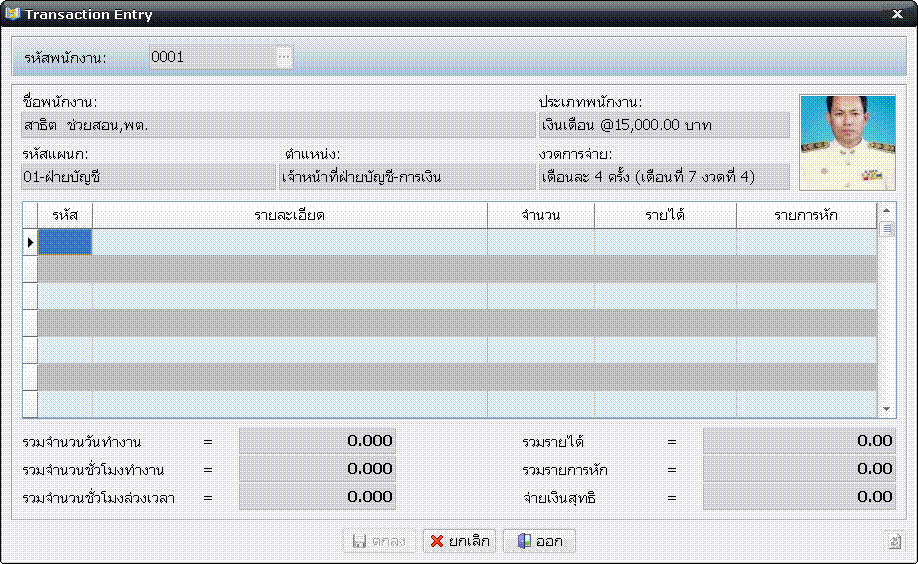
Task: Select the รหัส column header
Action: [x=65, y=215]
